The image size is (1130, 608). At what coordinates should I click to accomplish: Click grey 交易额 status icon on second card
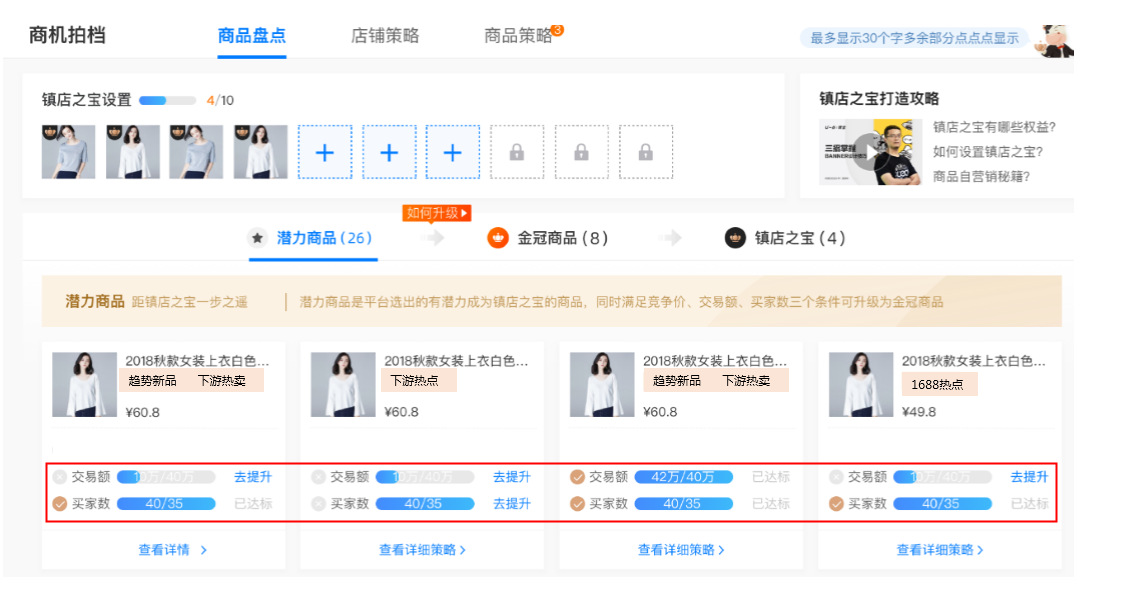point(319,477)
